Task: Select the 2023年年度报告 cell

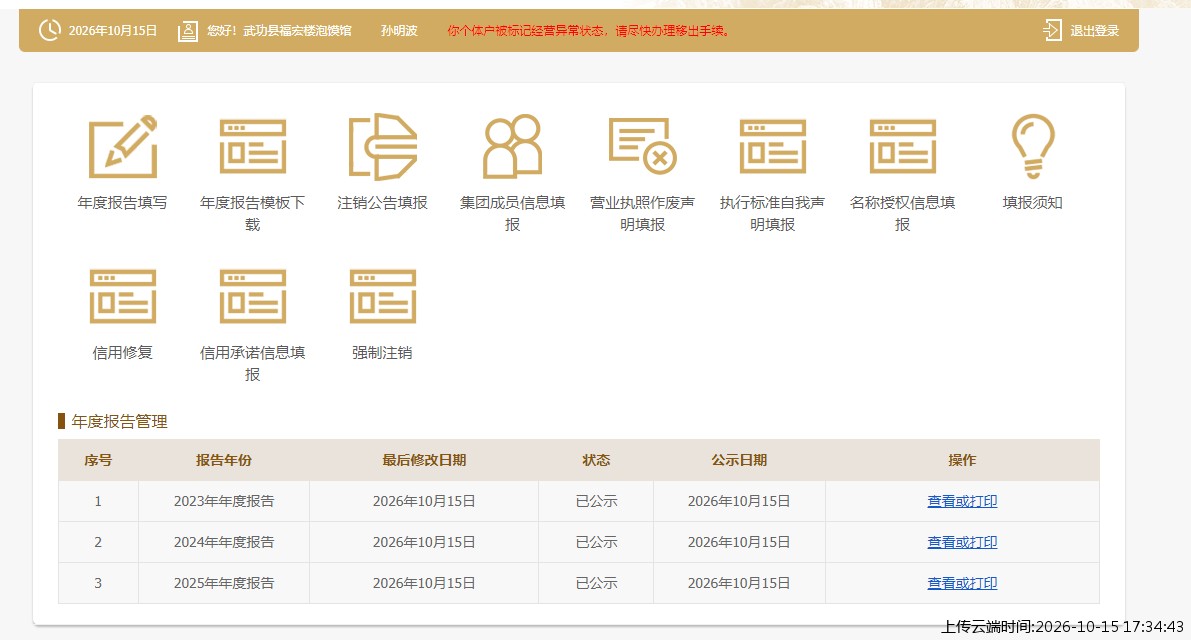Action: click(224, 501)
